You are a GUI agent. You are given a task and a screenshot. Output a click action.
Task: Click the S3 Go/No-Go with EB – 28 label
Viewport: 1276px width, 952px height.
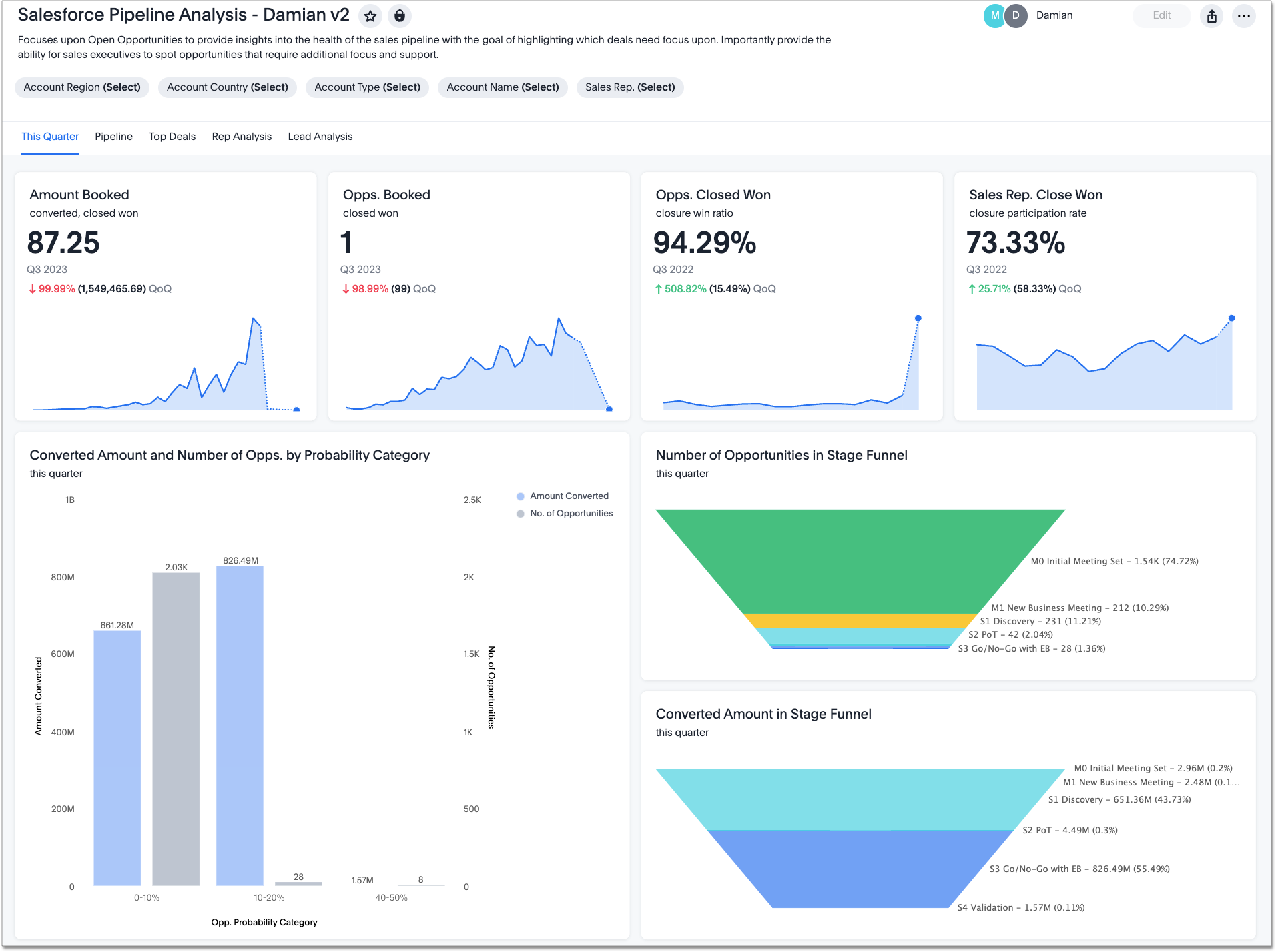(x=1032, y=649)
